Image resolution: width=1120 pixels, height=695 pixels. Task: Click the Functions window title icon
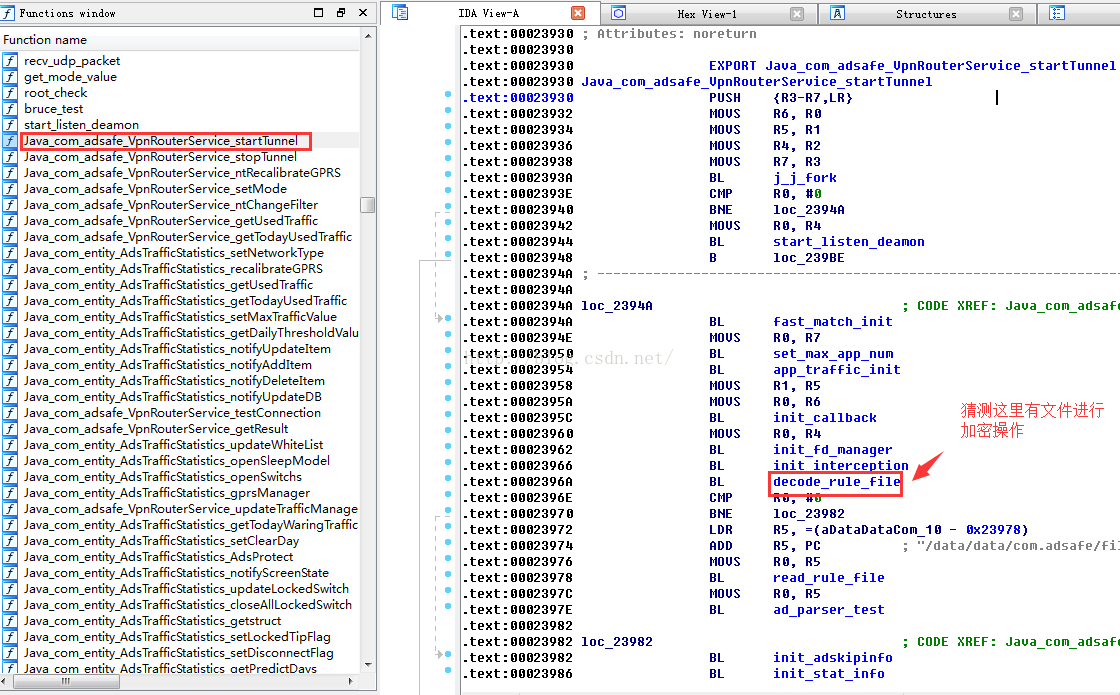click(x=8, y=13)
